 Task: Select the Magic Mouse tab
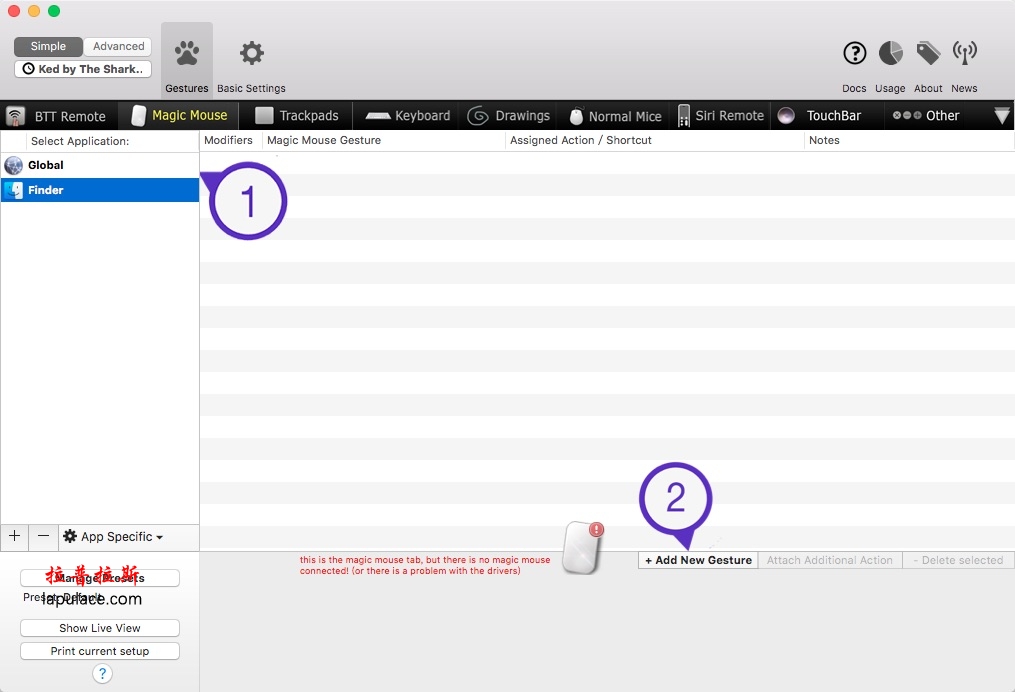[x=180, y=116]
